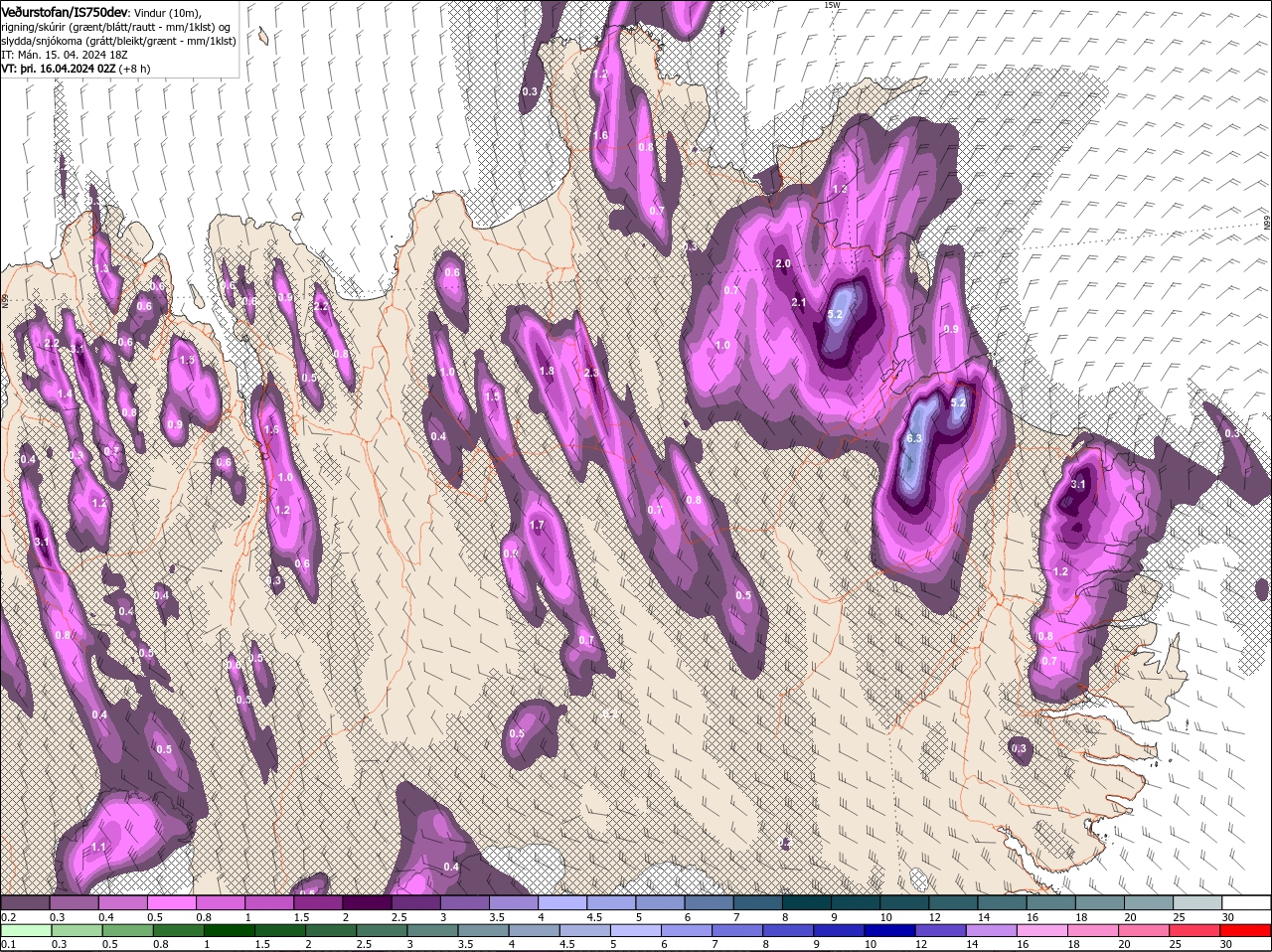Select lower legend darkest green swatch between 1 and 1.5

pyautogui.click(x=231, y=930)
